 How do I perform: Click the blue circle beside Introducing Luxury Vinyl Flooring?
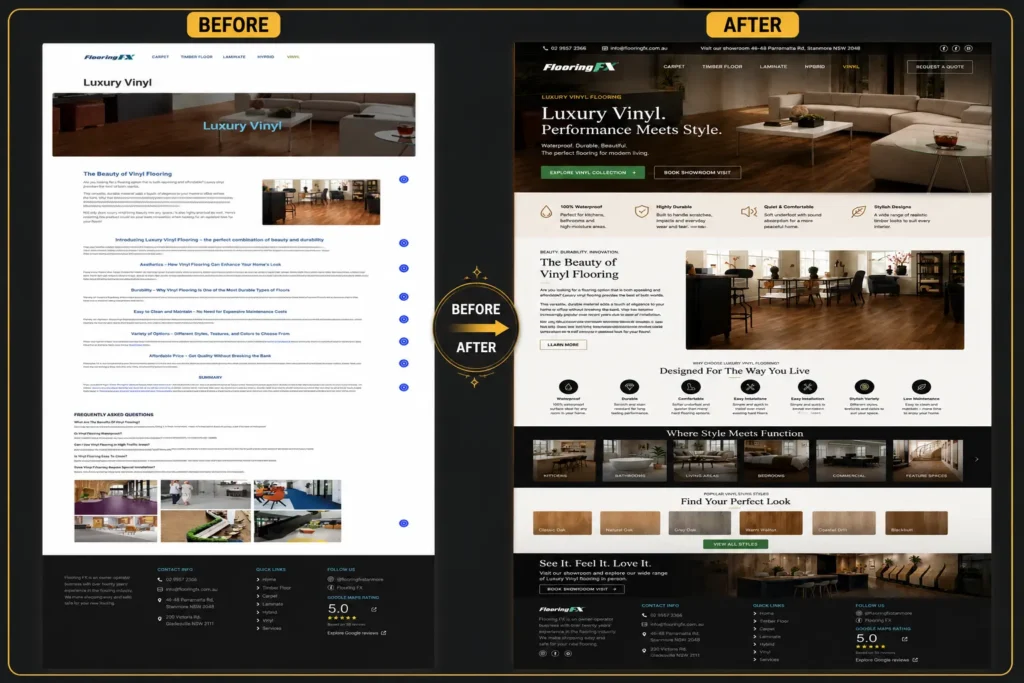[x=404, y=243]
